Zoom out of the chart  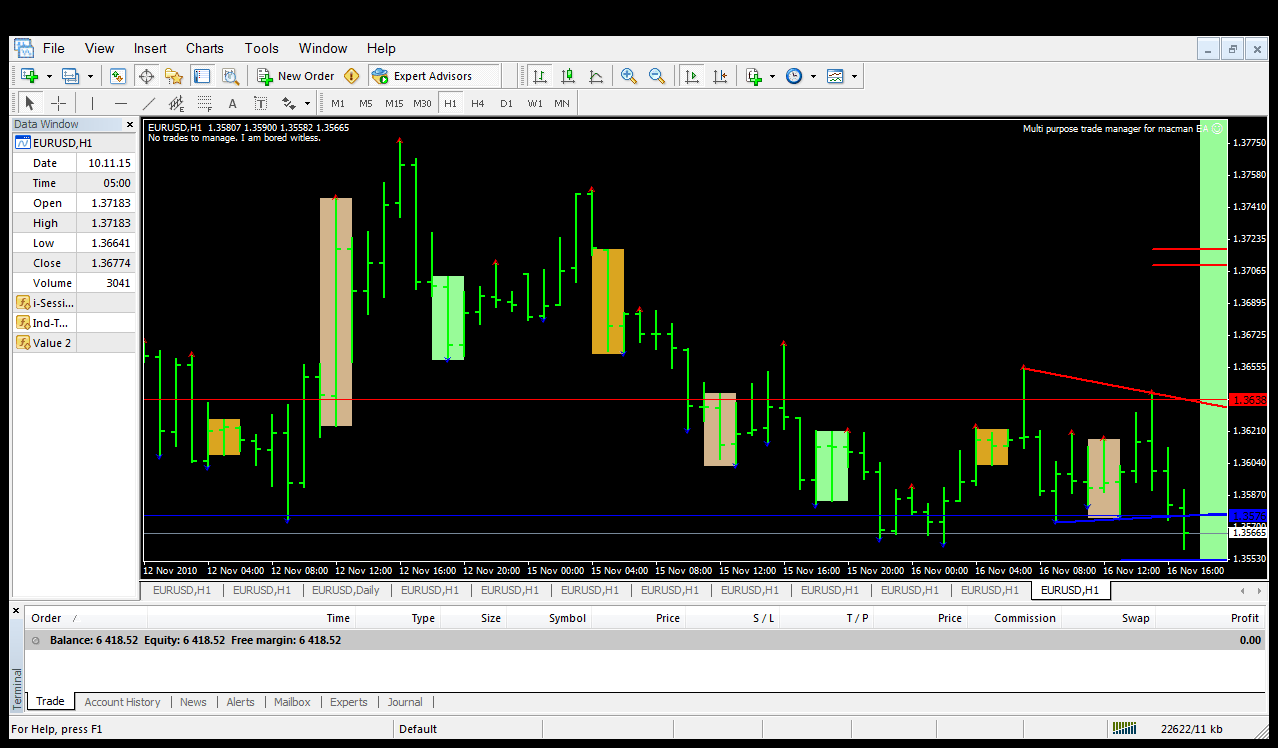pos(657,76)
